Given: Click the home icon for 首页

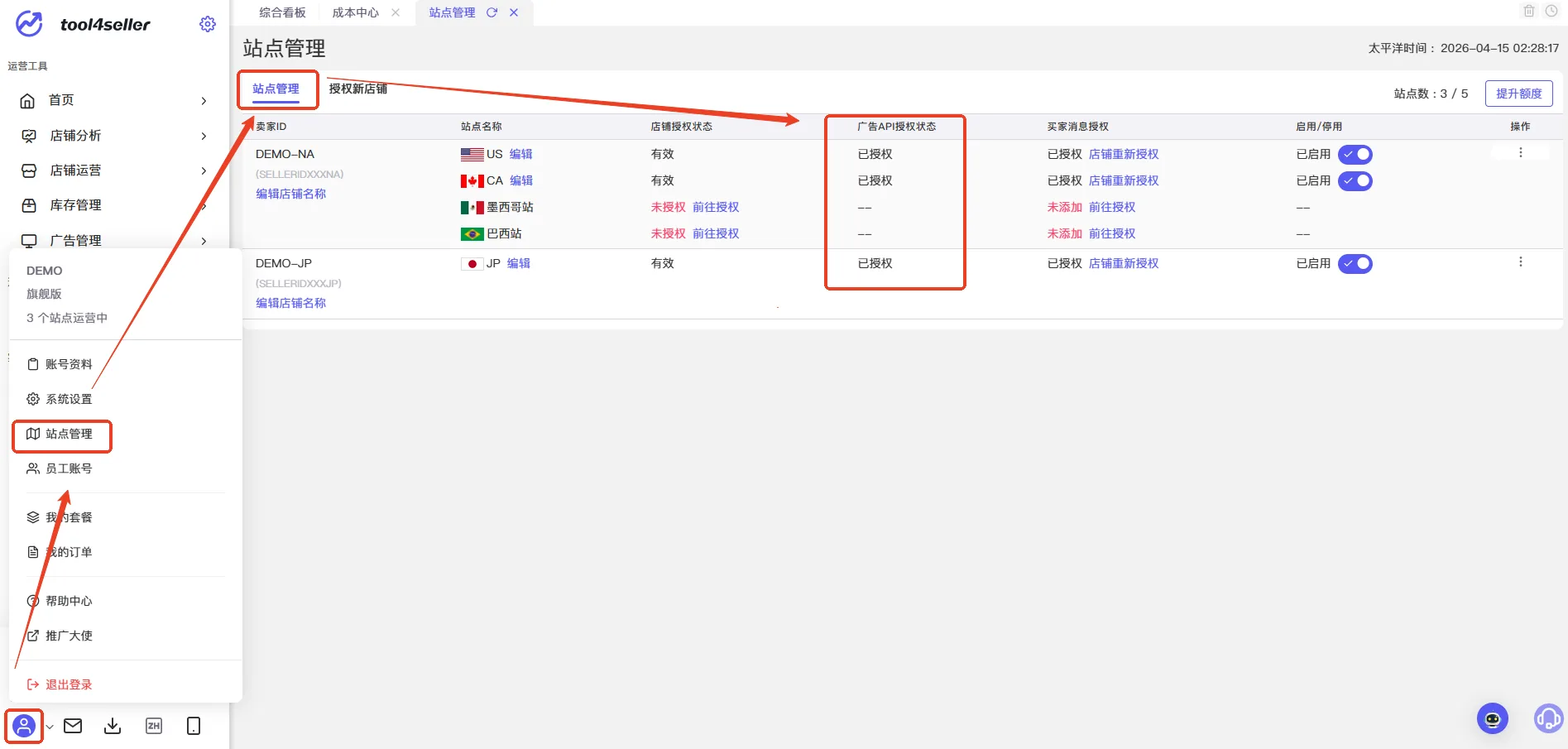Looking at the screenshot, I should coord(27,100).
